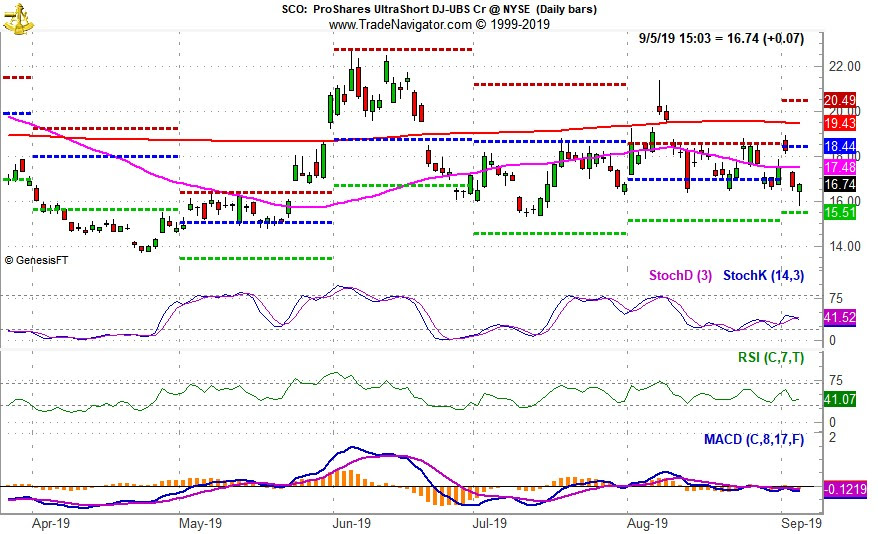The height and width of the screenshot is (534, 878).
Task: Click the stochastic pane 75 level label
Action: [x=836, y=298]
